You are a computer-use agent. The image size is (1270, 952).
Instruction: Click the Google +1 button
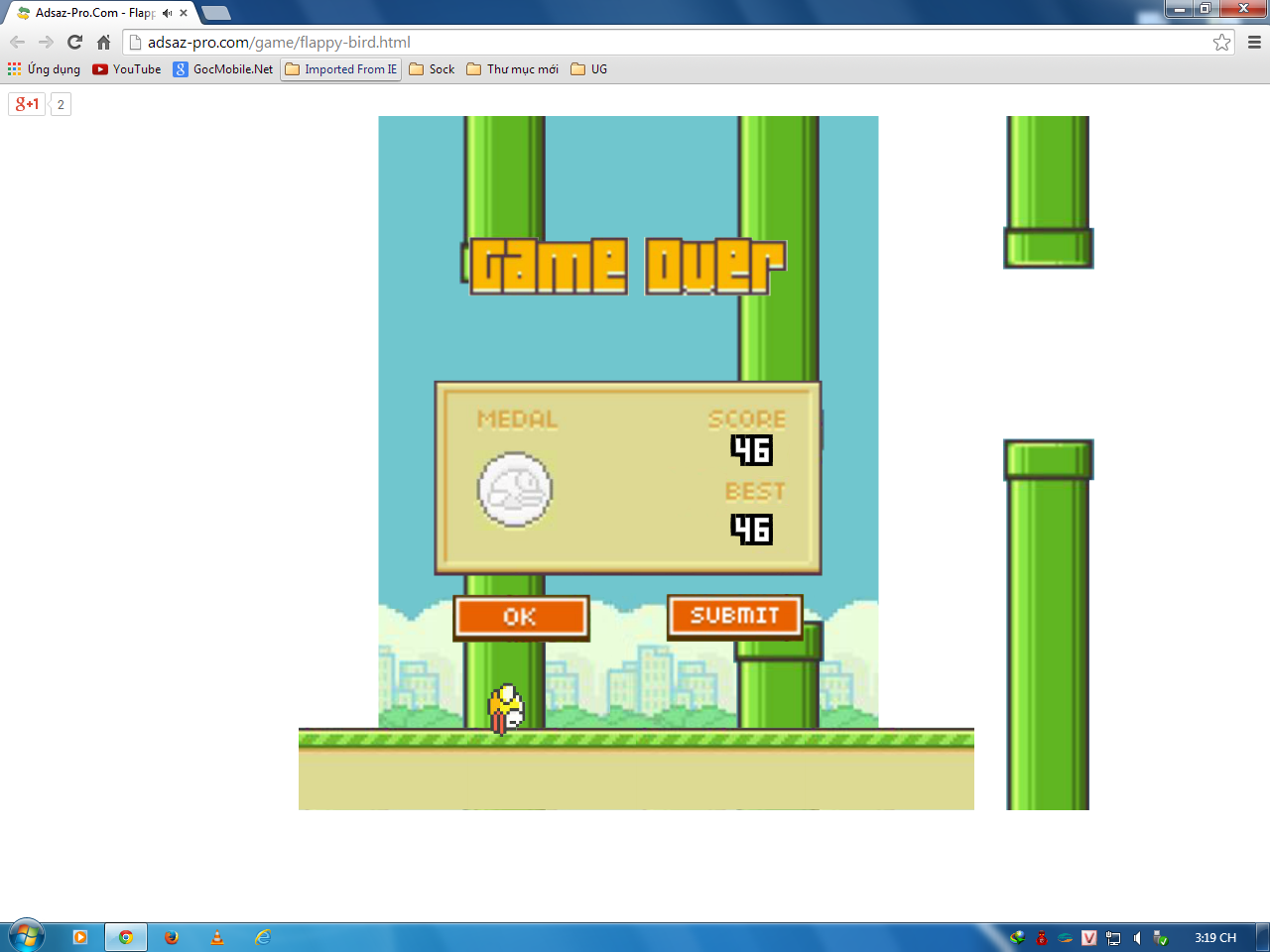27,104
